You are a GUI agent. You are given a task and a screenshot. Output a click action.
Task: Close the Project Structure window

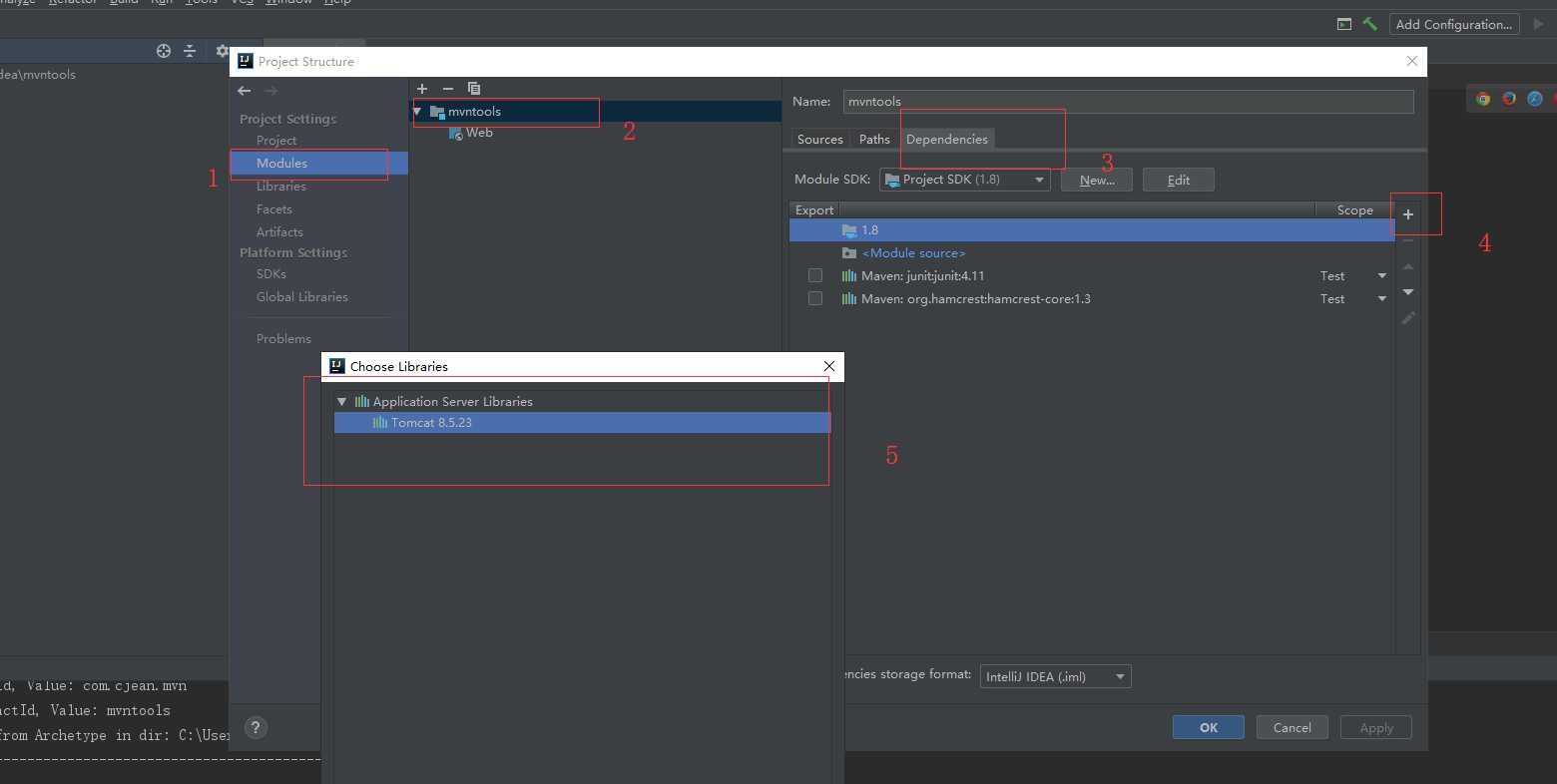pyautogui.click(x=1411, y=61)
